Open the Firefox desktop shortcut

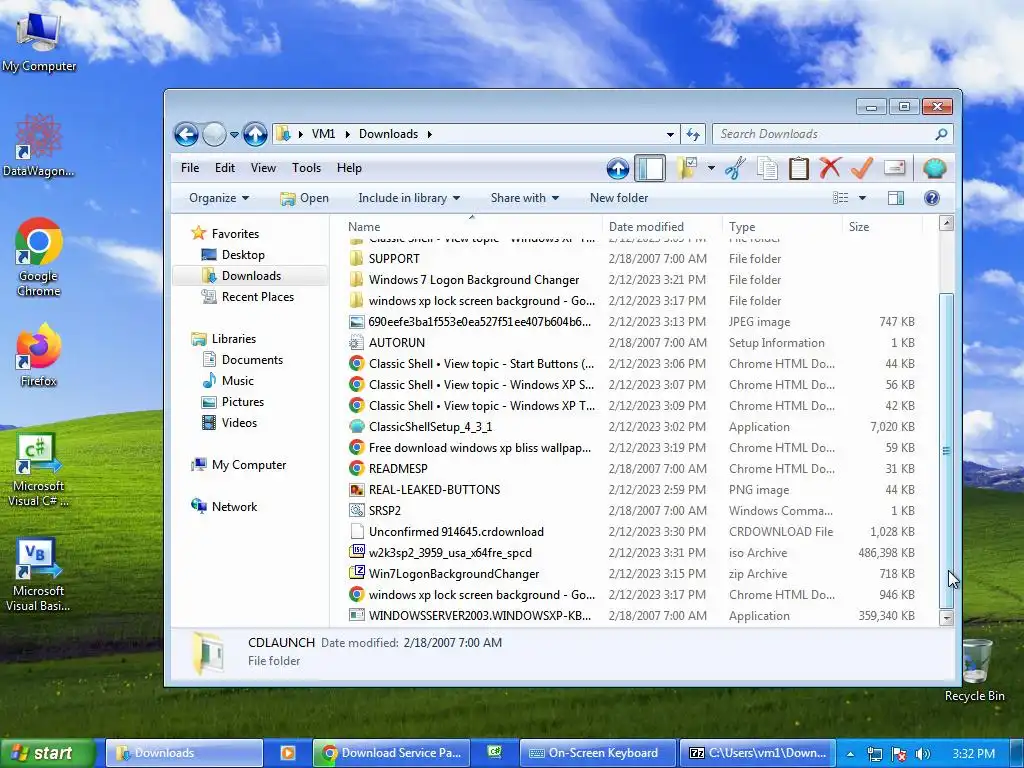pos(39,356)
